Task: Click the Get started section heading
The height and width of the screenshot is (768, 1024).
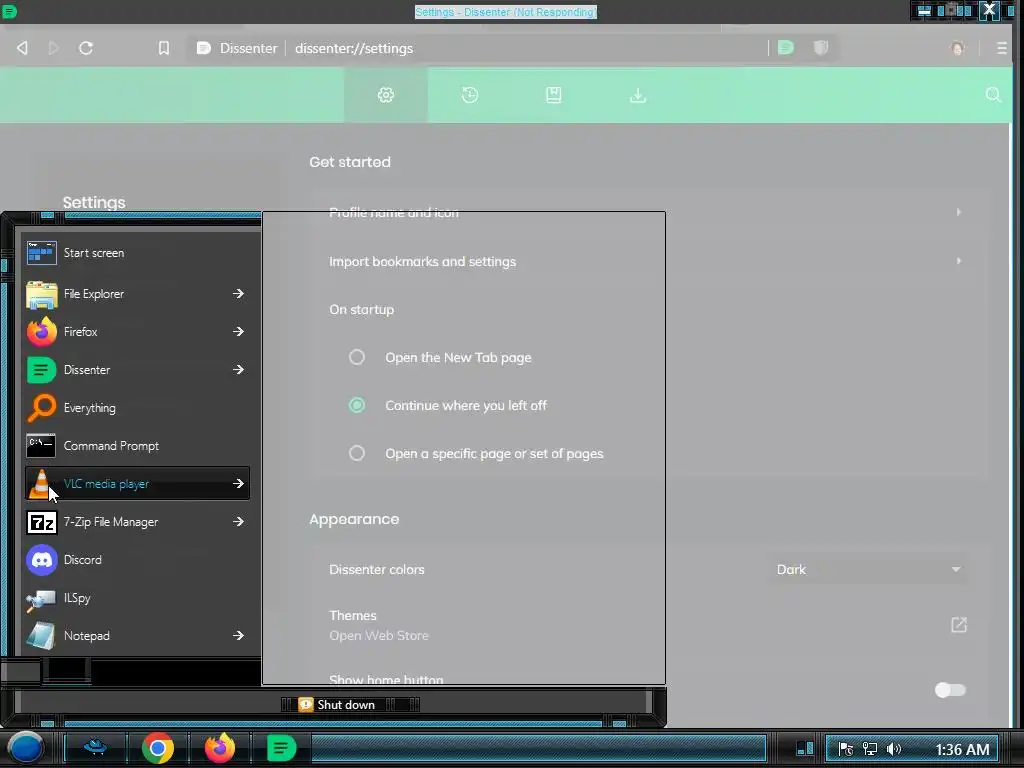Action: (350, 162)
